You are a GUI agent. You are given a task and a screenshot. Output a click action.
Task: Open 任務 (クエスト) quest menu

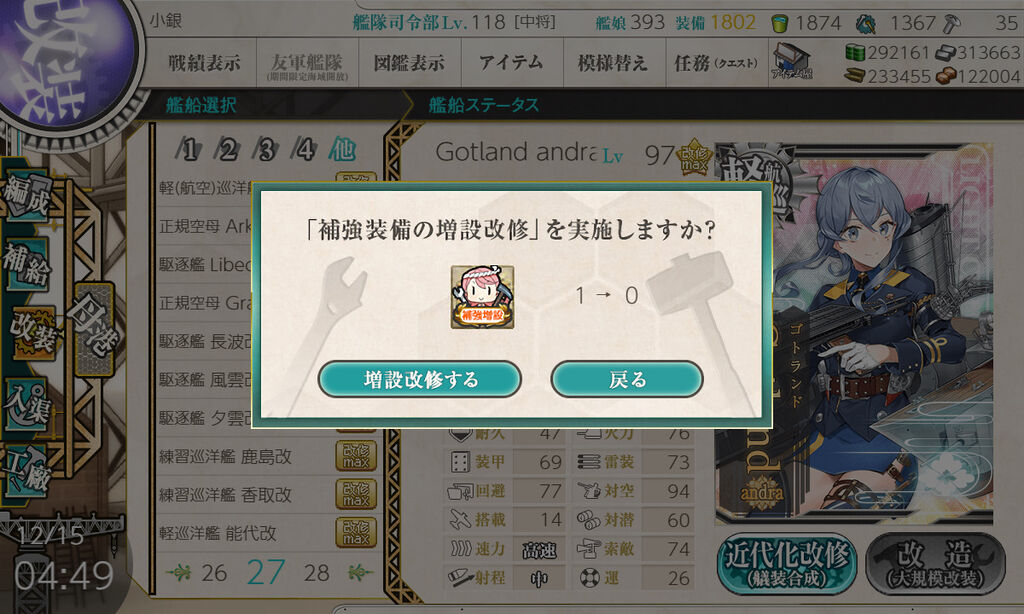tap(716, 63)
